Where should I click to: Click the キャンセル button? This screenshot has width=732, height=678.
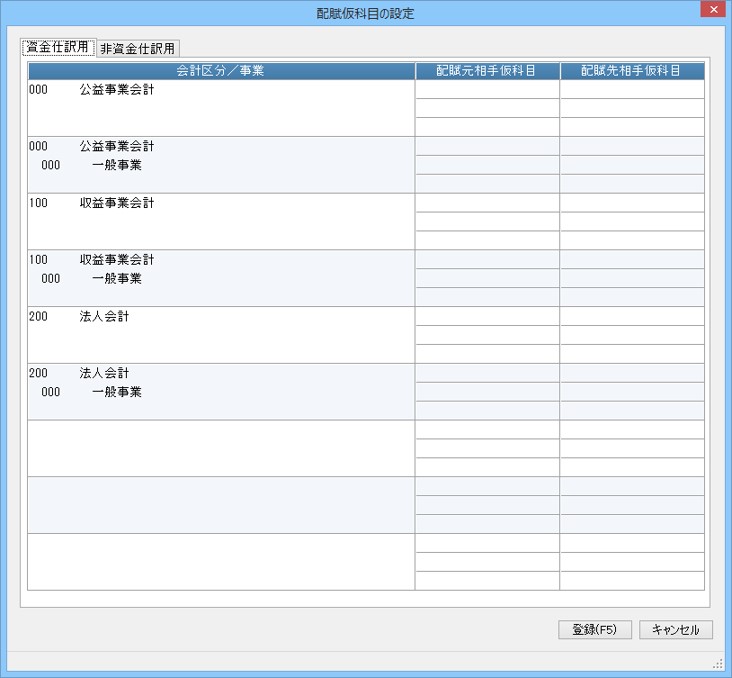coord(676,629)
